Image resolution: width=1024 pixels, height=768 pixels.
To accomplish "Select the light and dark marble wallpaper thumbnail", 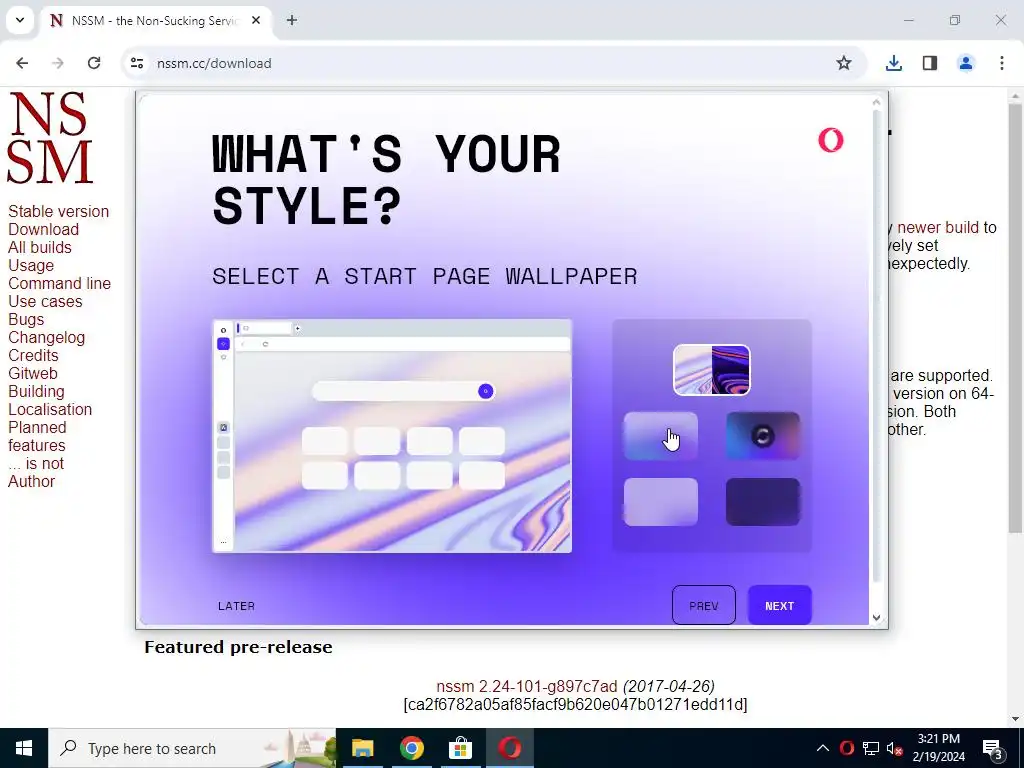I will tap(712, 370).
